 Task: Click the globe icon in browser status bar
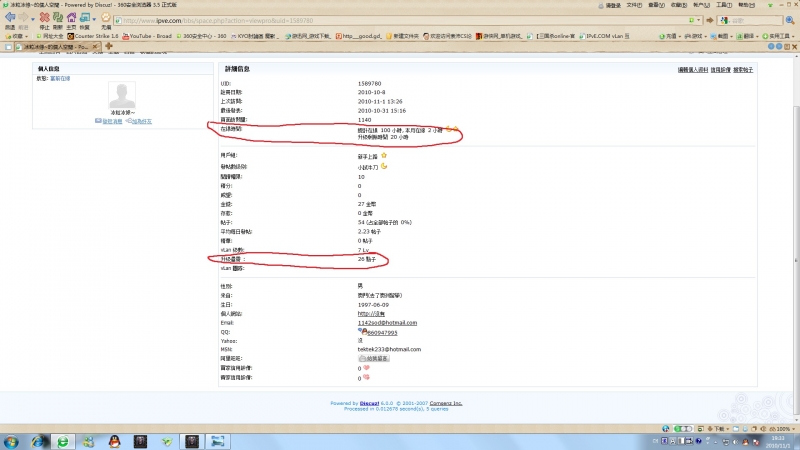(666, 429)
